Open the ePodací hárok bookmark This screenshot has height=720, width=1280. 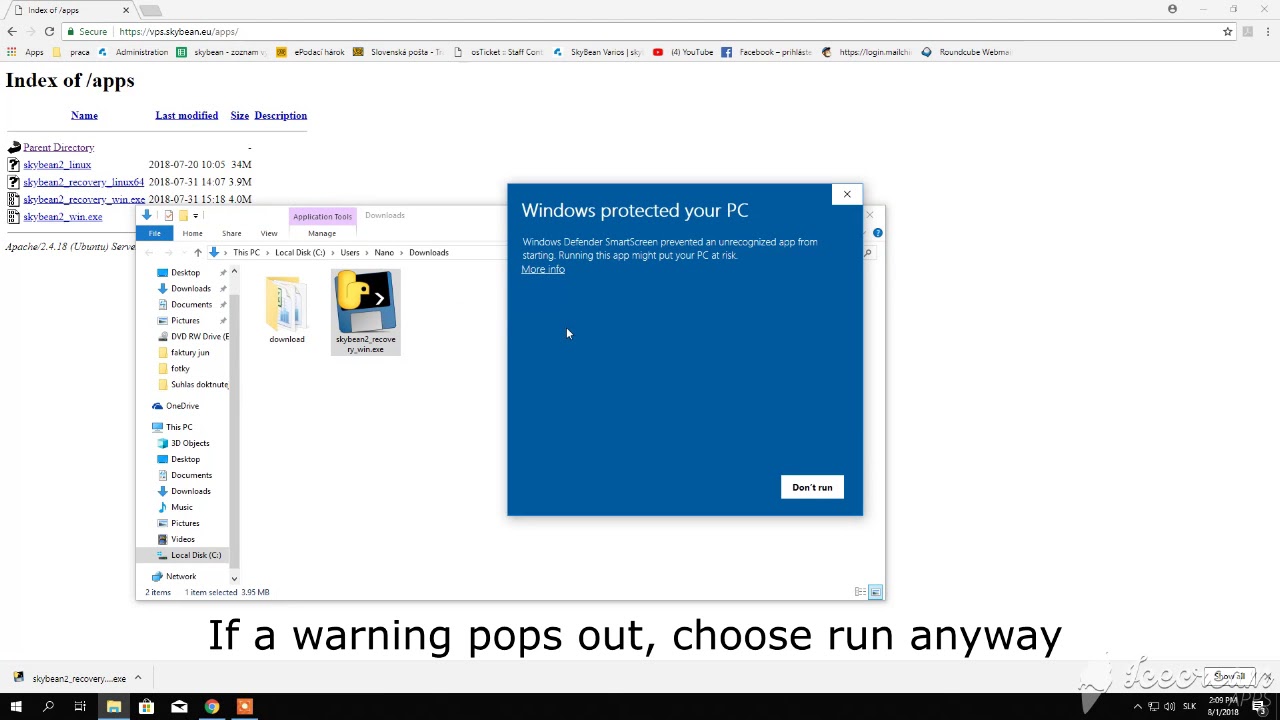[310, 52]
